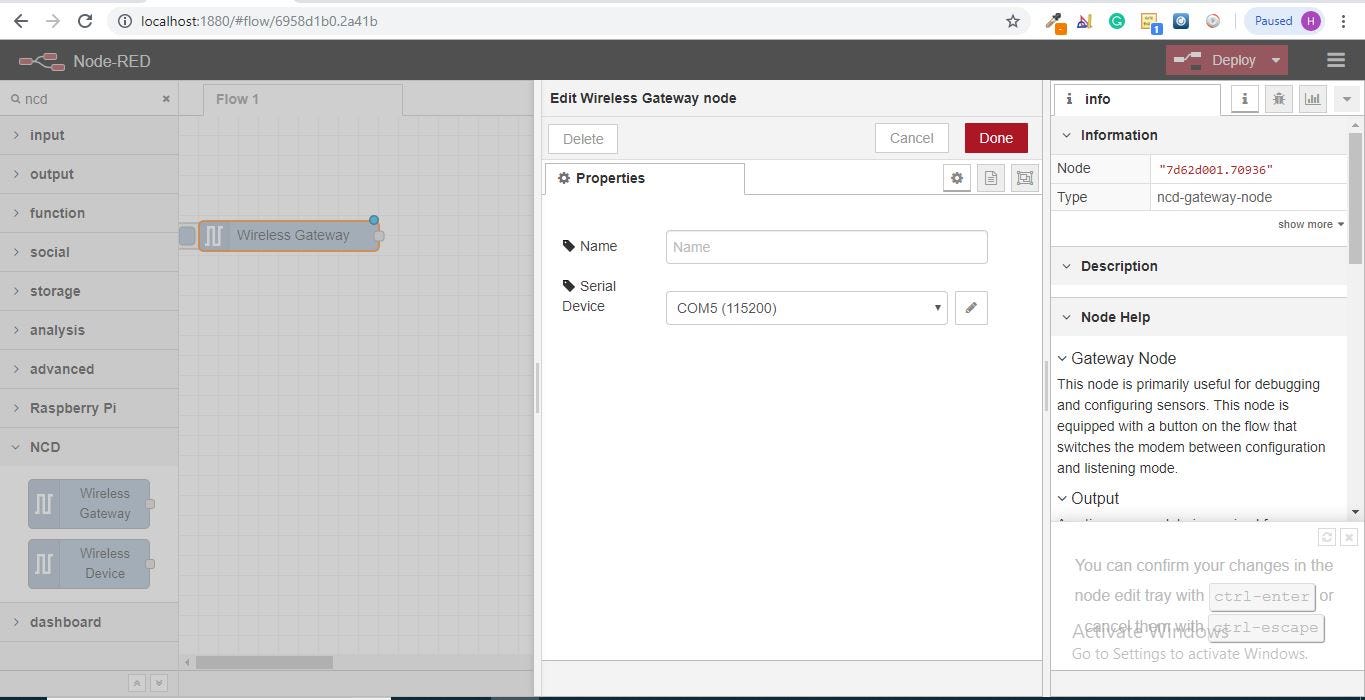Open the node description document icon

[990, 177]
